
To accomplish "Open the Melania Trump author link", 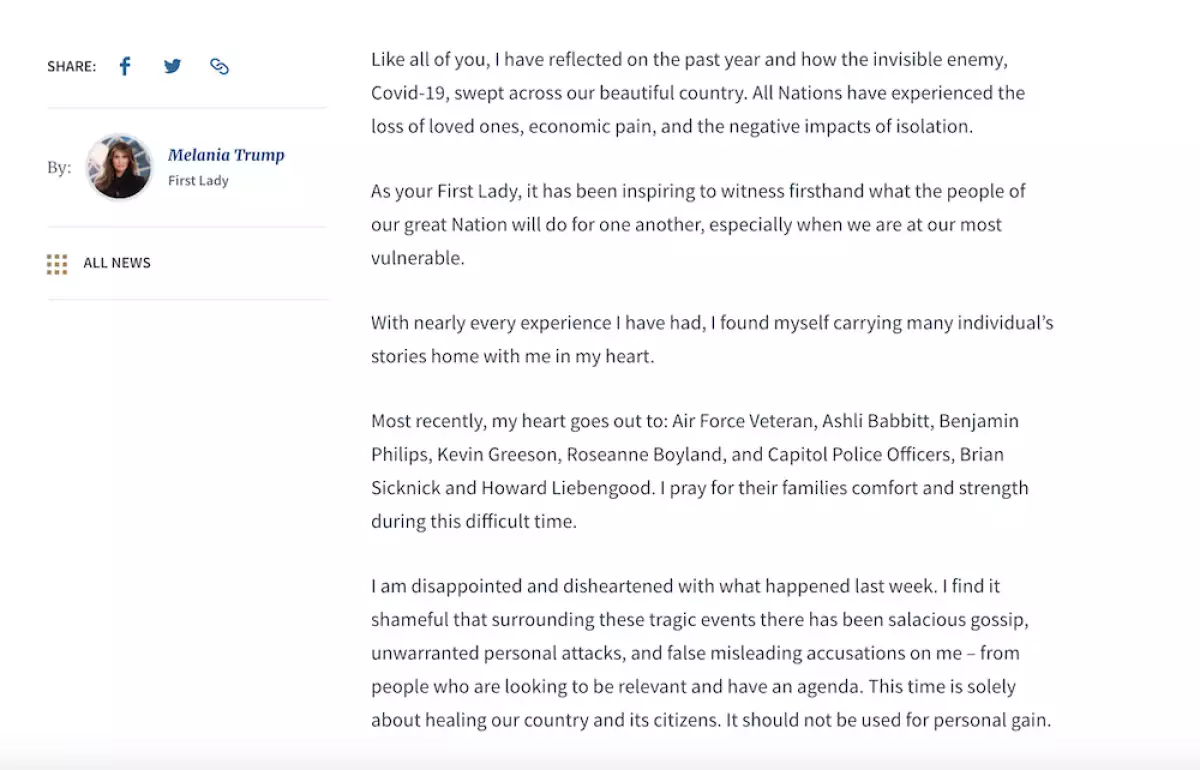I will [x=226, y=155].
